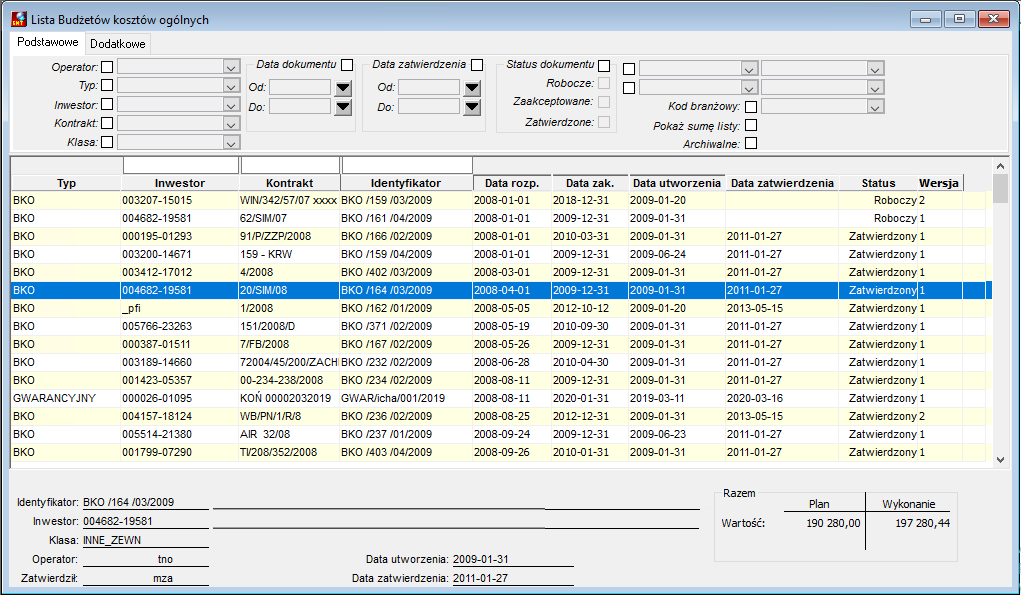
Task: Click the Data zatwierdzenia Do date field
Action: 429,107
